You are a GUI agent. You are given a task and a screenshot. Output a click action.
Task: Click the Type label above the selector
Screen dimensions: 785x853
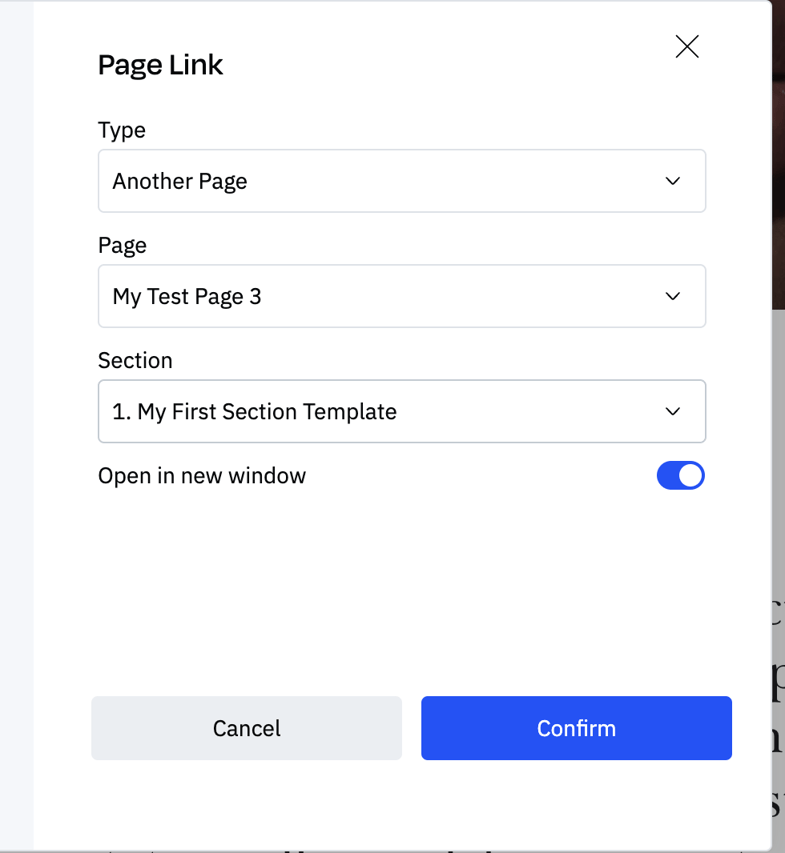tap(121, 130)
